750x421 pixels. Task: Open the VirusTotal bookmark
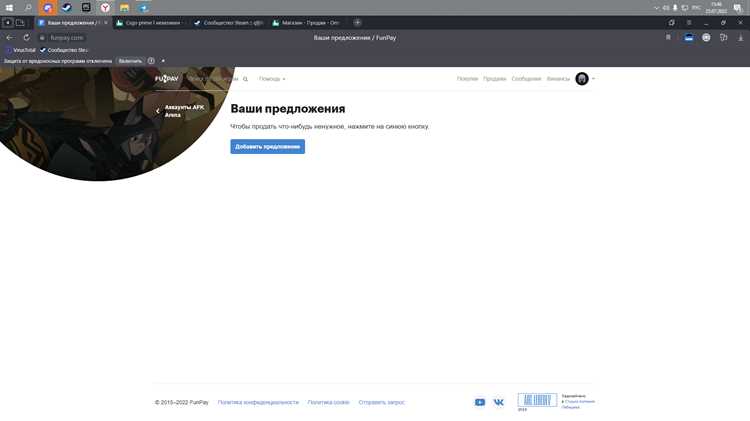21,50
